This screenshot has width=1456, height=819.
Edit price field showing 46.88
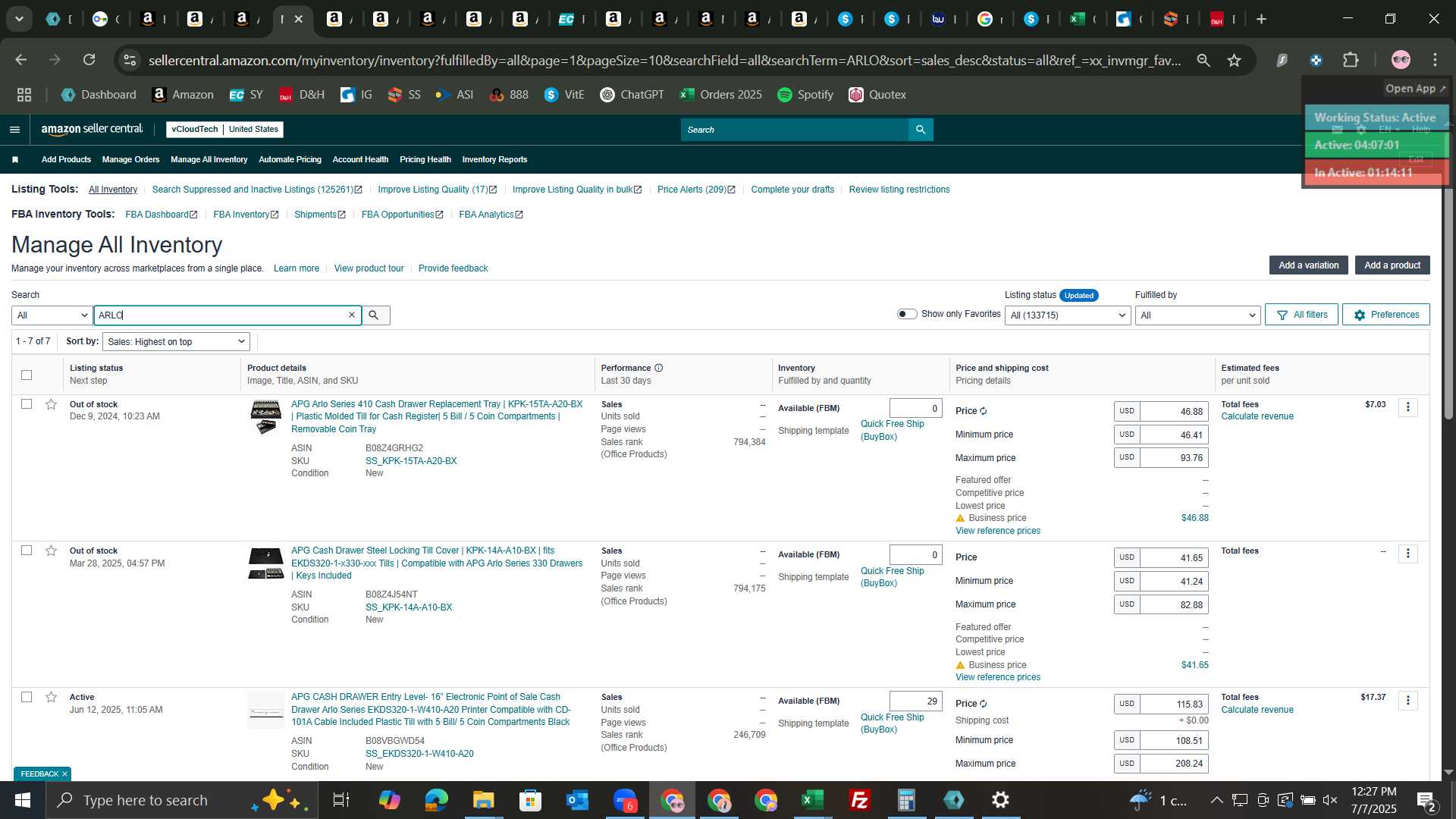[1174, 411]
